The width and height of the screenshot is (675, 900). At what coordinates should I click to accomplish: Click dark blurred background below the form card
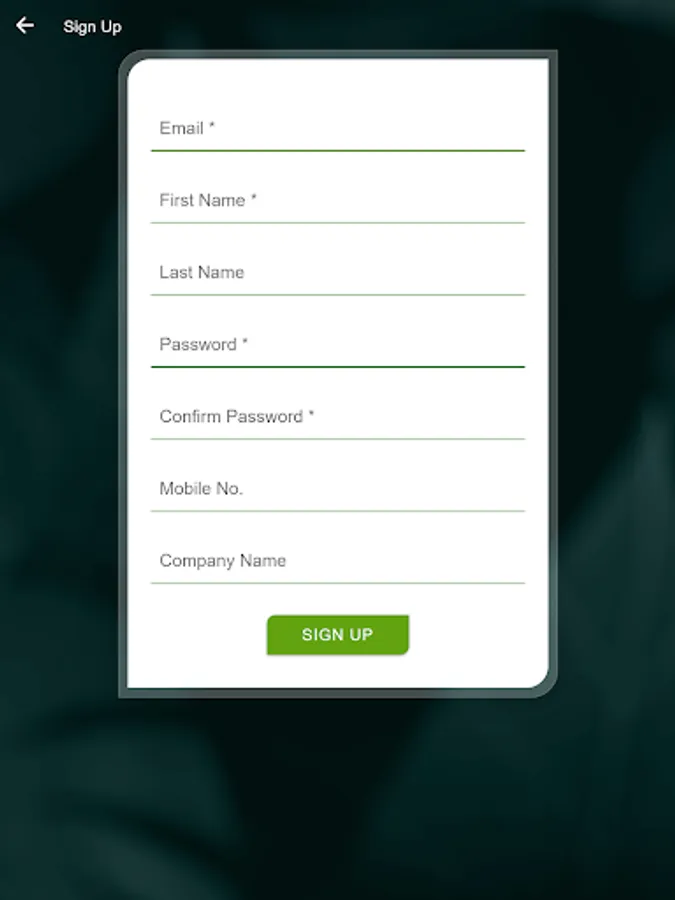click(x=338, y=798)
